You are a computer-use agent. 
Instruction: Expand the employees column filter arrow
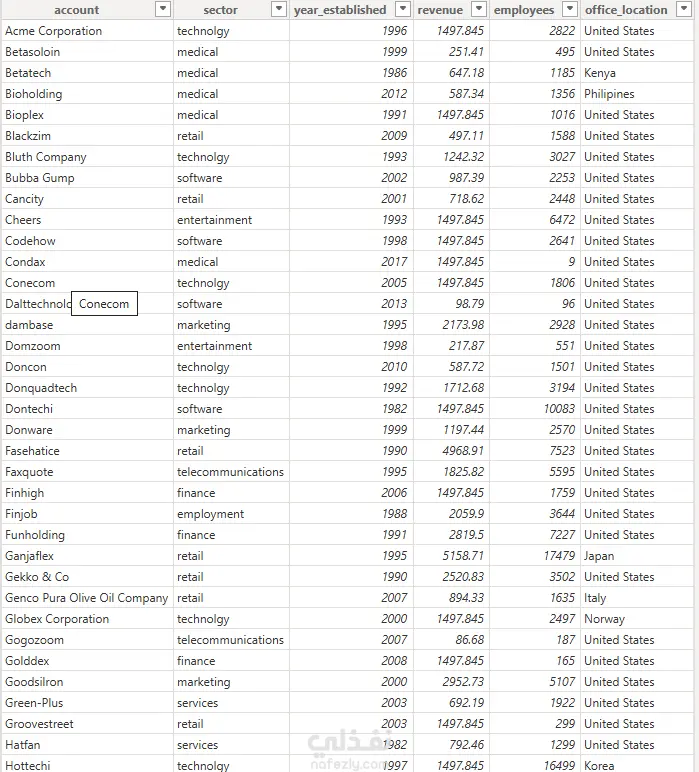tap(570, 9)
